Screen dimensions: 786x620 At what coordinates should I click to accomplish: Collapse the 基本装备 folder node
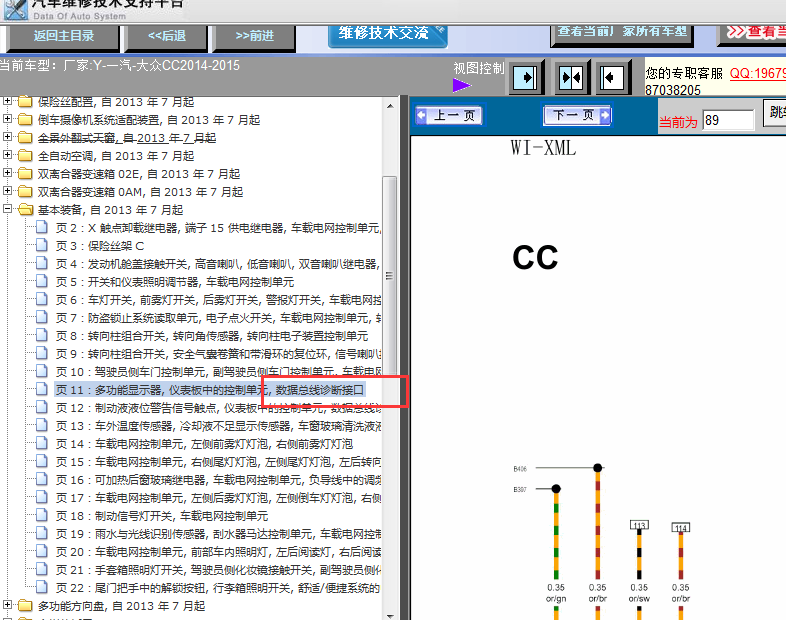pos(7,209)
